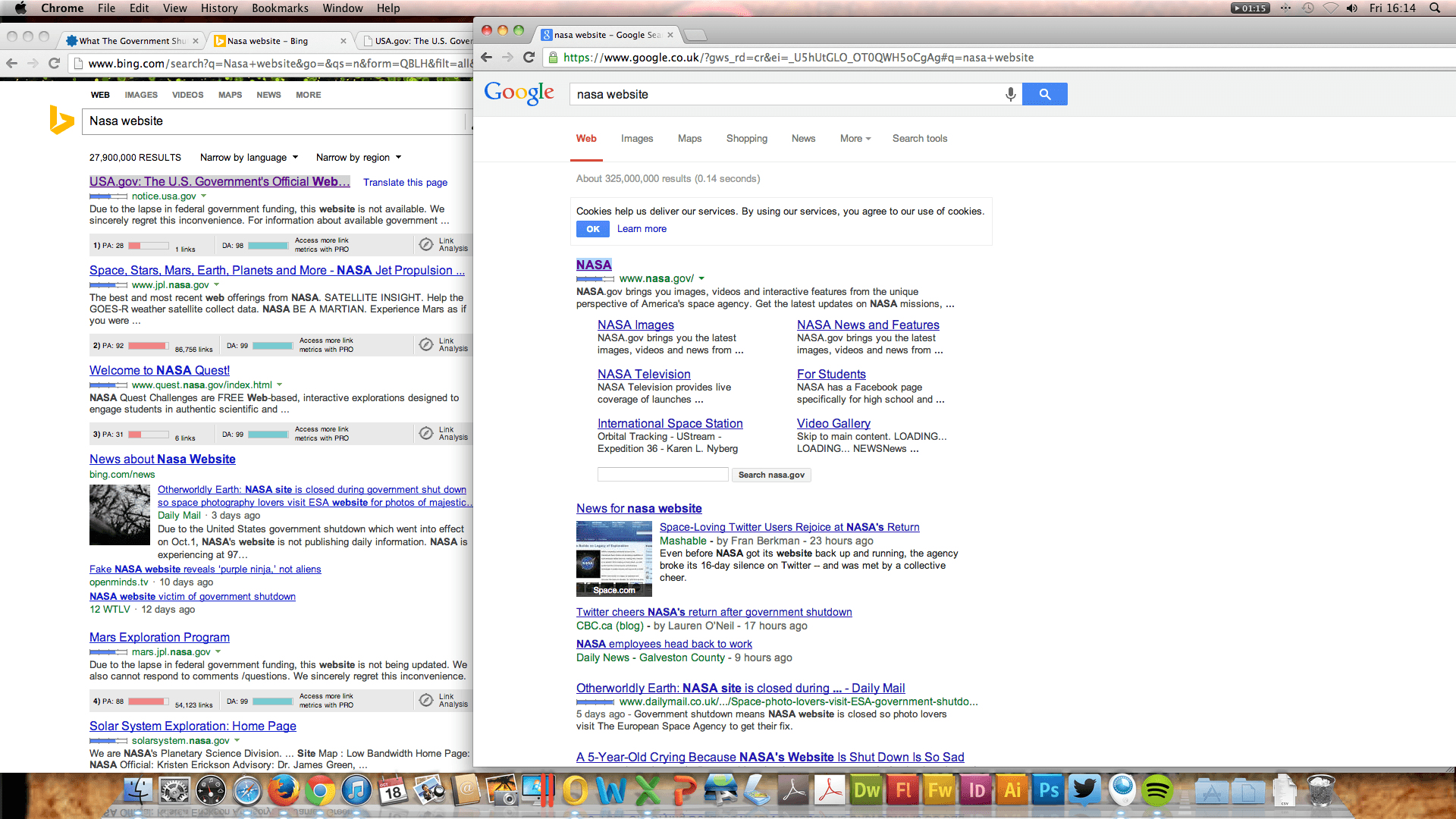Go back in the Bing Chrome window
Screen dimensions: 1456x819
coord(11,64)
